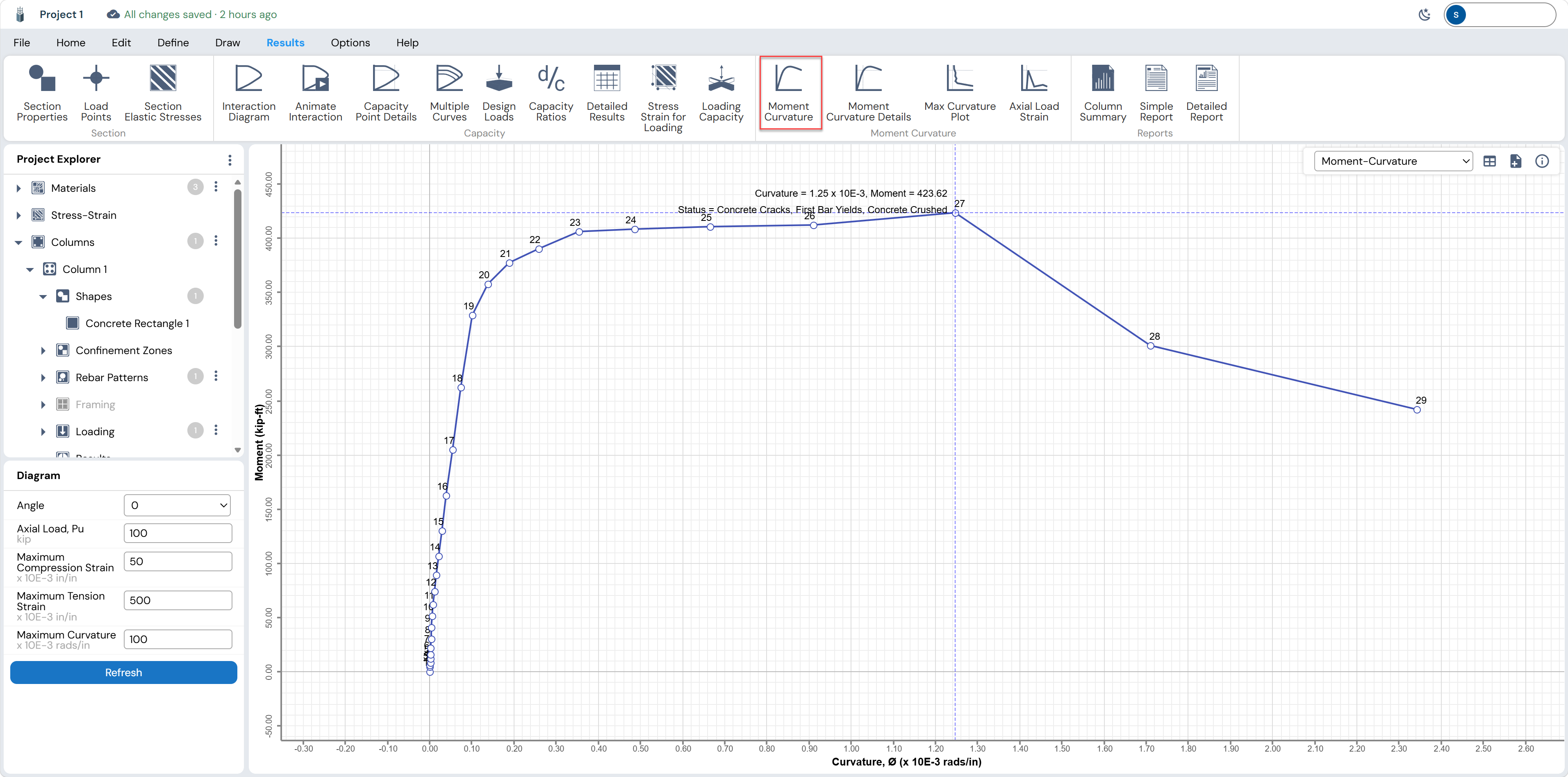
Task: Open the Moment-Curvature plot type dropdown
Action: point(1393,161)
